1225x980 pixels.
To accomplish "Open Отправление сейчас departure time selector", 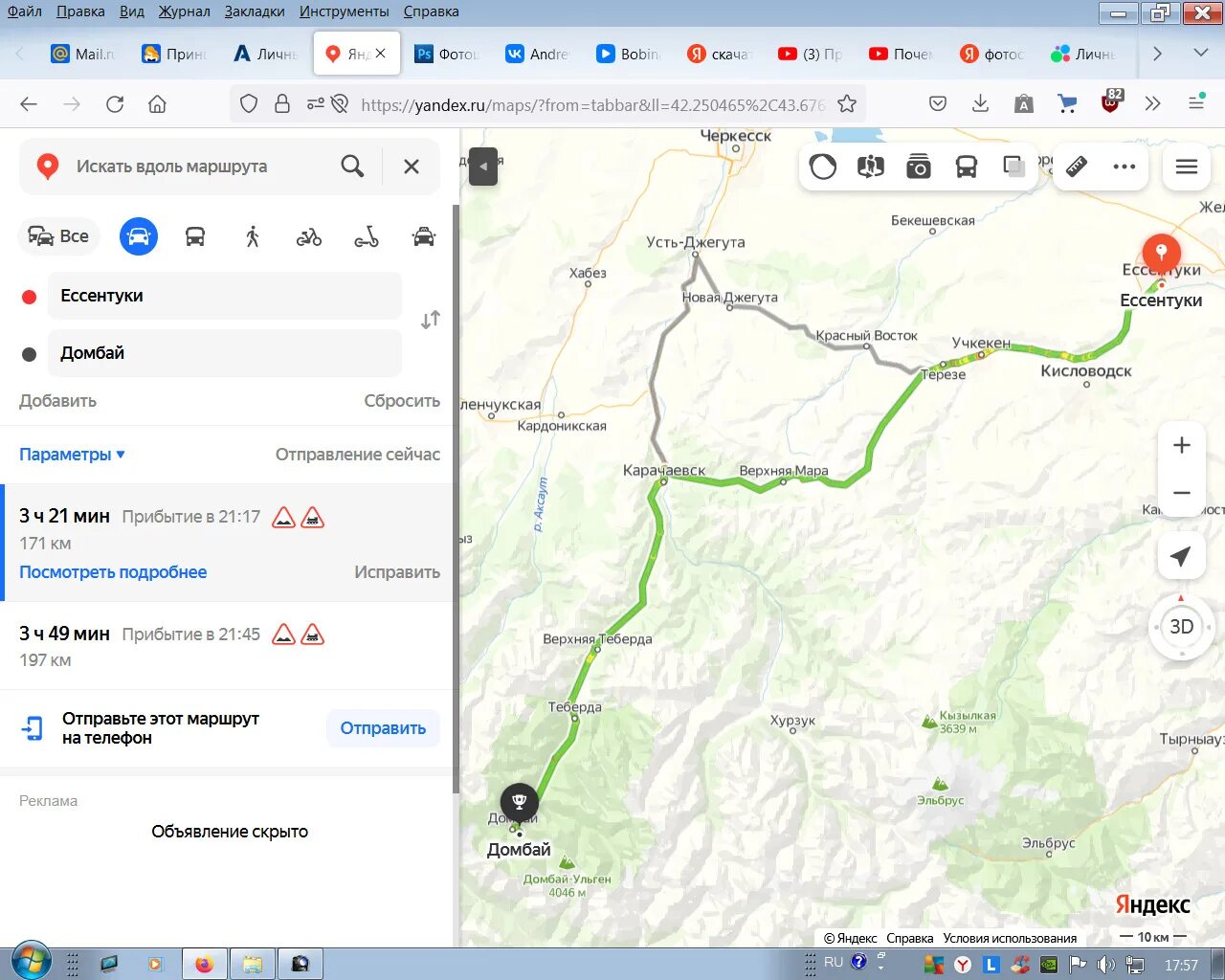I will coord(358,455).
